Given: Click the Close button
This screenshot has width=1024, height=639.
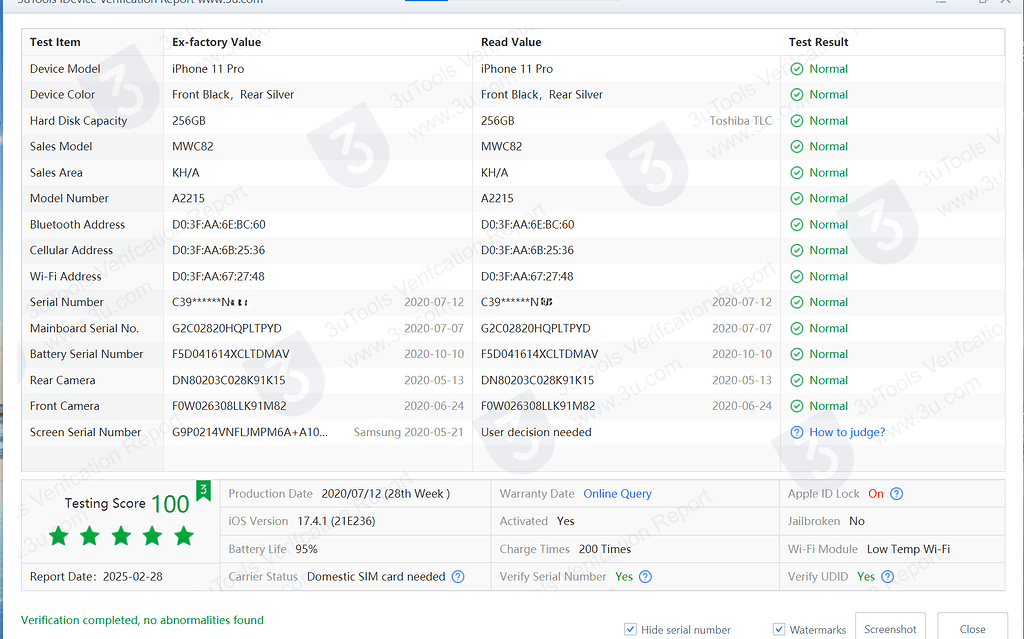Looking at the screenshot, I should 972,628.
